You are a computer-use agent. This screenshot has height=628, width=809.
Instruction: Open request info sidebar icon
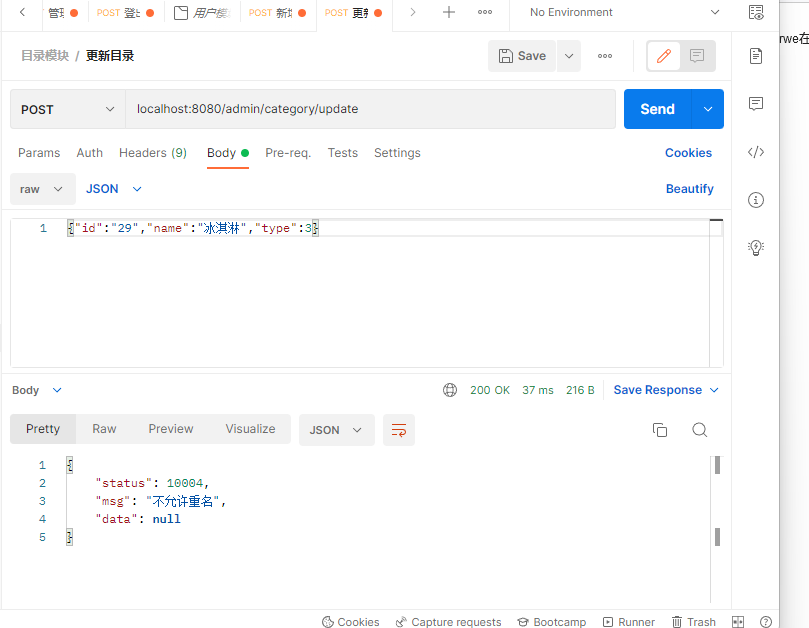point(756,200)
